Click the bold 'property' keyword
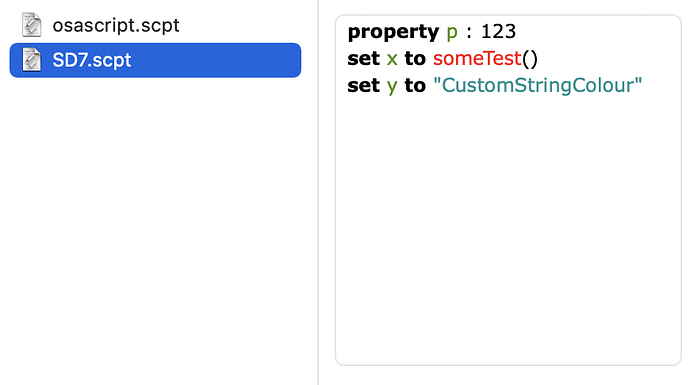The height and width of the screenshot is (385, 690). (x=393, y=32)
